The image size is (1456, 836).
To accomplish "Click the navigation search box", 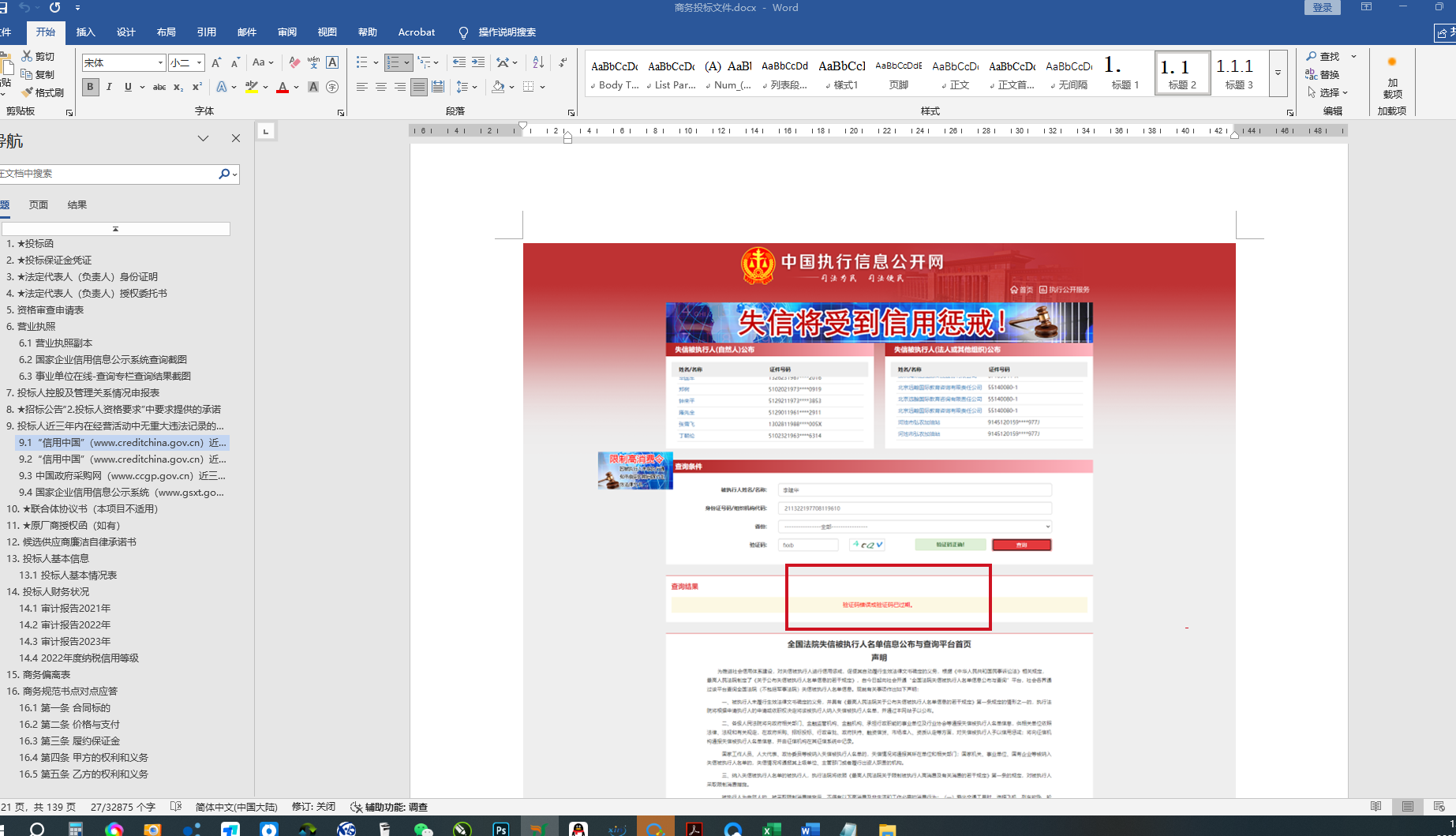I will coord(108,174).
